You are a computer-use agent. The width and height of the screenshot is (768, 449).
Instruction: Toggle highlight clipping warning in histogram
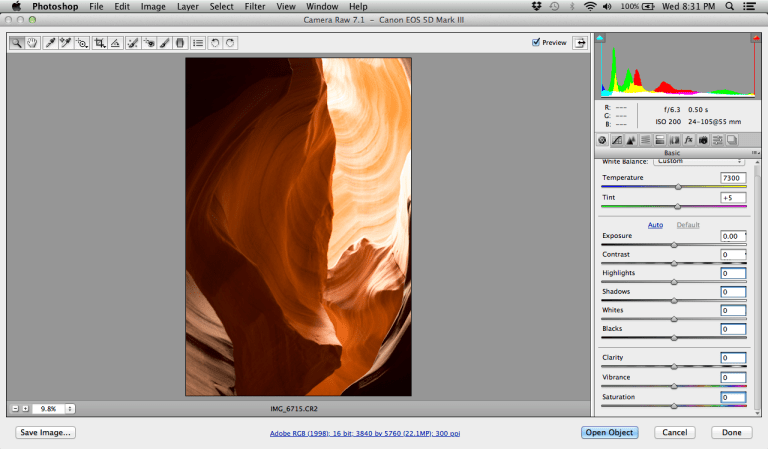pyautogui.click(x=755, y=38)
